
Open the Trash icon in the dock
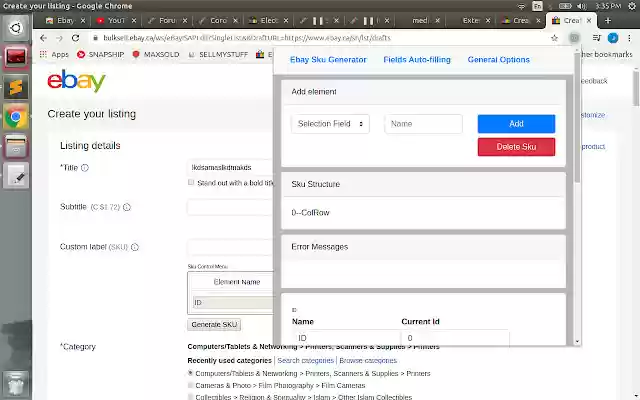pyautogui.click(x=16, y=384)
